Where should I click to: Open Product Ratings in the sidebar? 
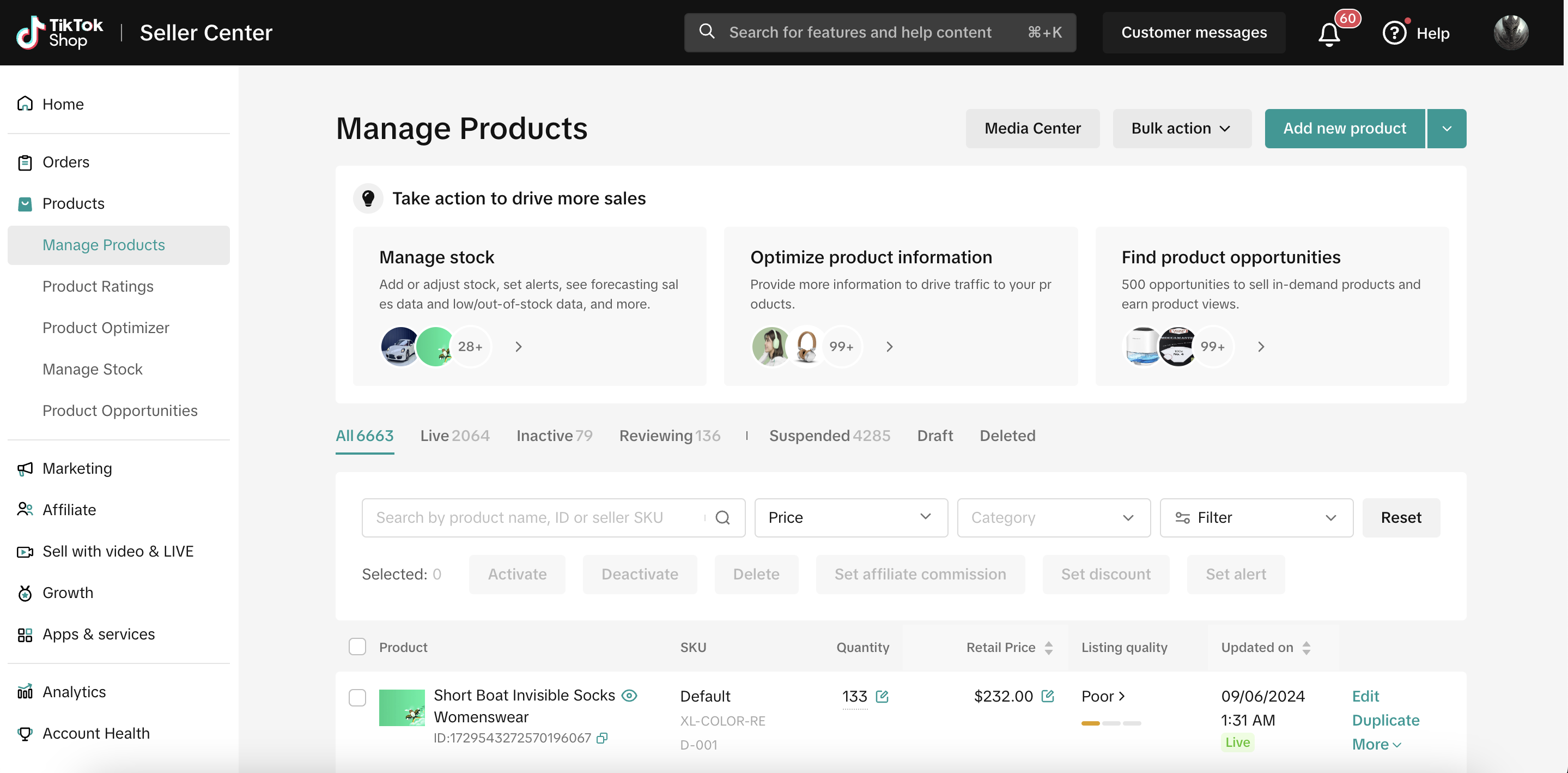(x=98, y=286)
